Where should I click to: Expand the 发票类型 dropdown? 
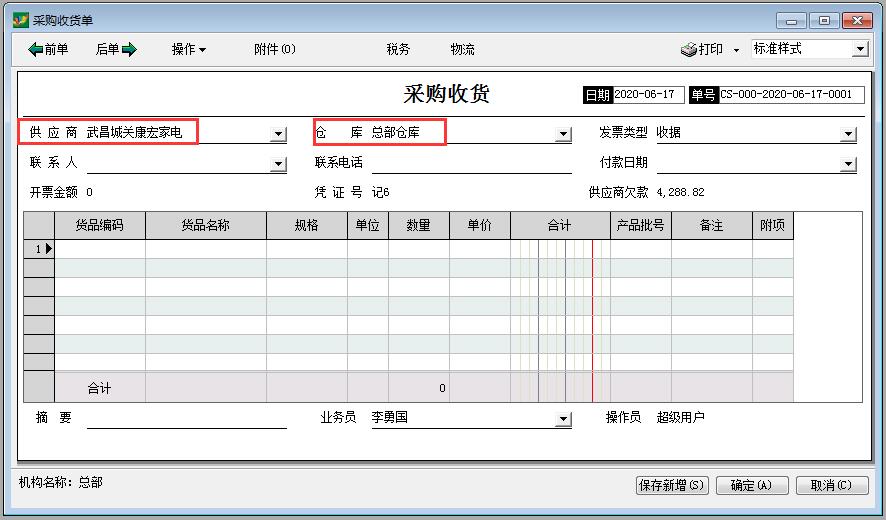tap(848, 134)
